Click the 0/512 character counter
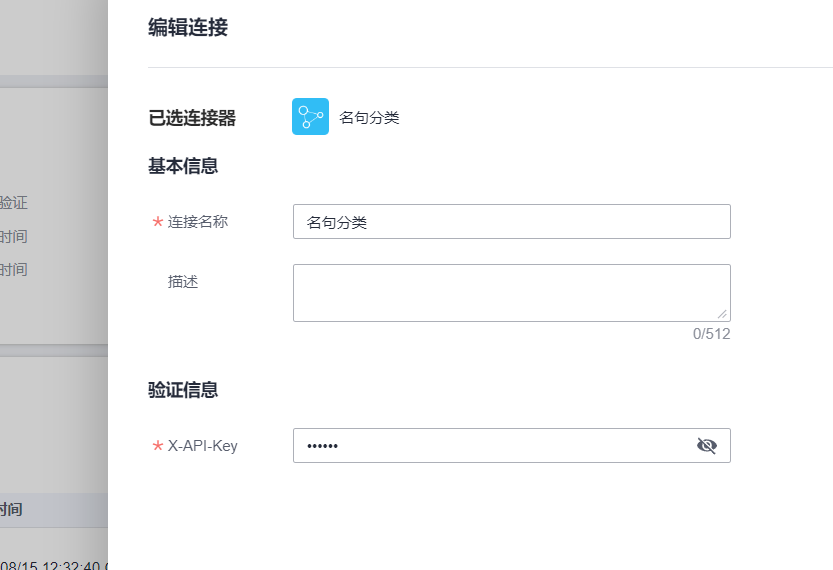This screenshot has width=833, height=570. click(711, 334)
